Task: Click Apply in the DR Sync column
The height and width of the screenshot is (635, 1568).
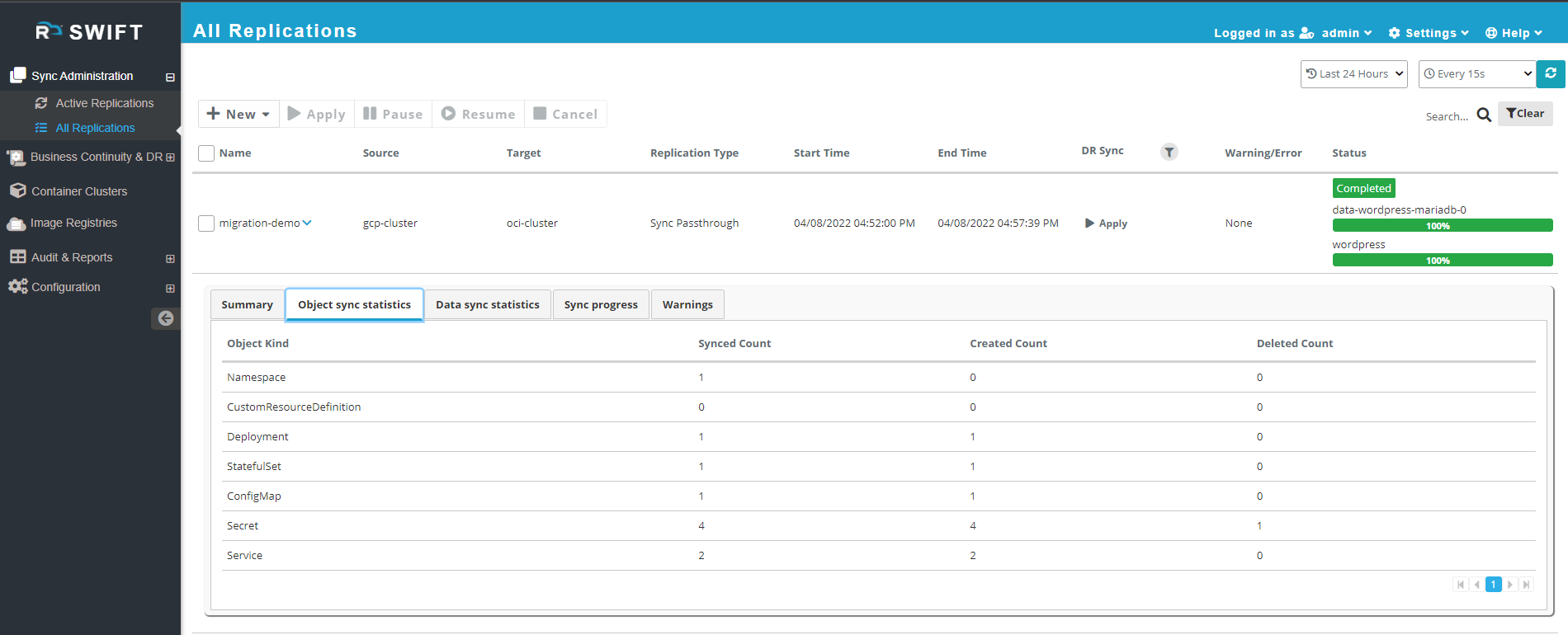Action: 1106,223
